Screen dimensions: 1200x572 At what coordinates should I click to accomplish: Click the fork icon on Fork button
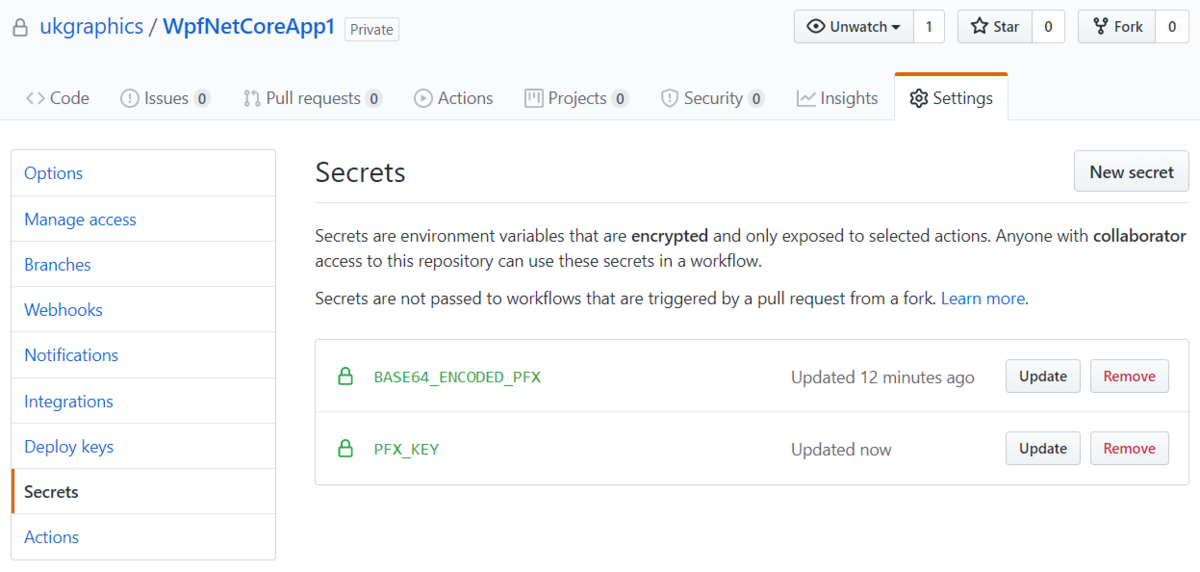click(1100, 27)
